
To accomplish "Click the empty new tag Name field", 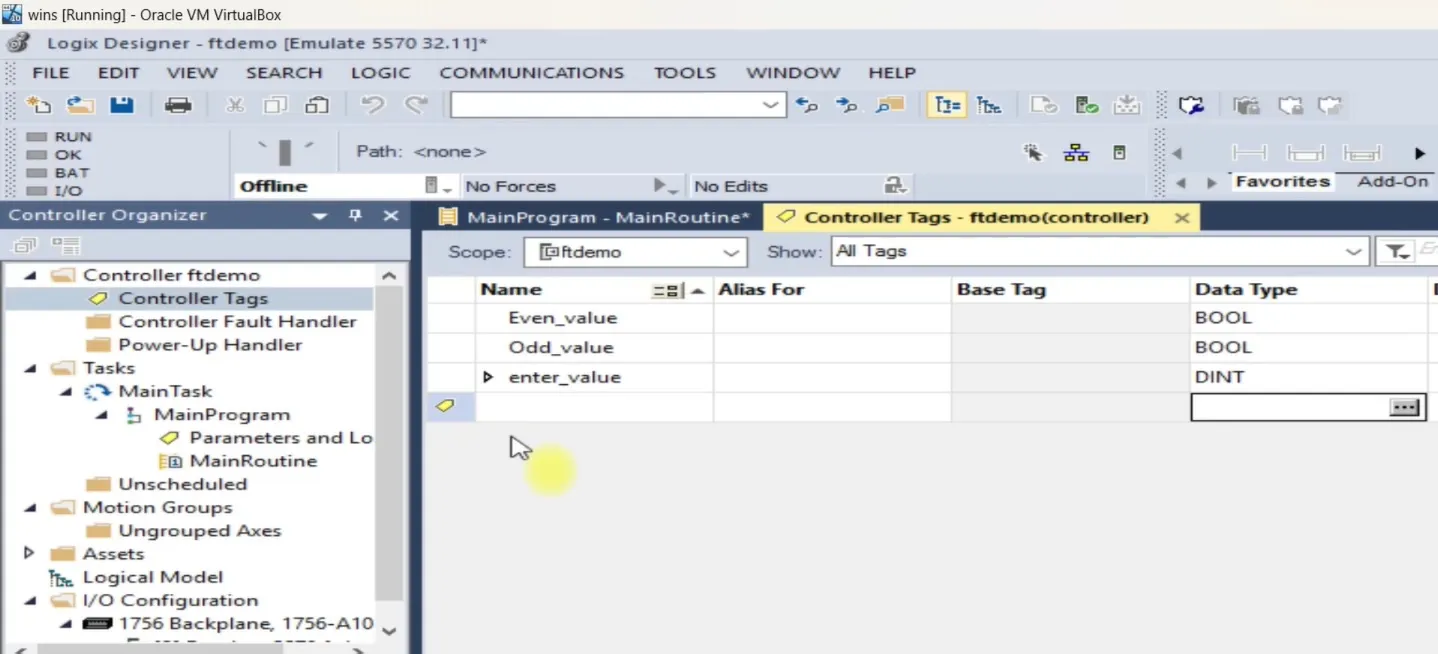I will (594, 407).
